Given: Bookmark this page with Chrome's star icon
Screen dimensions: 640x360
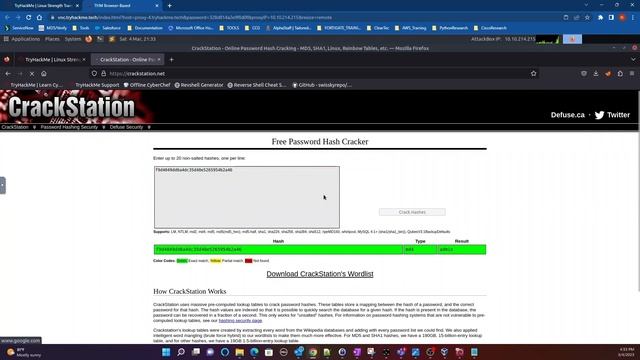Looking at the screenshot, I should 587,18.
